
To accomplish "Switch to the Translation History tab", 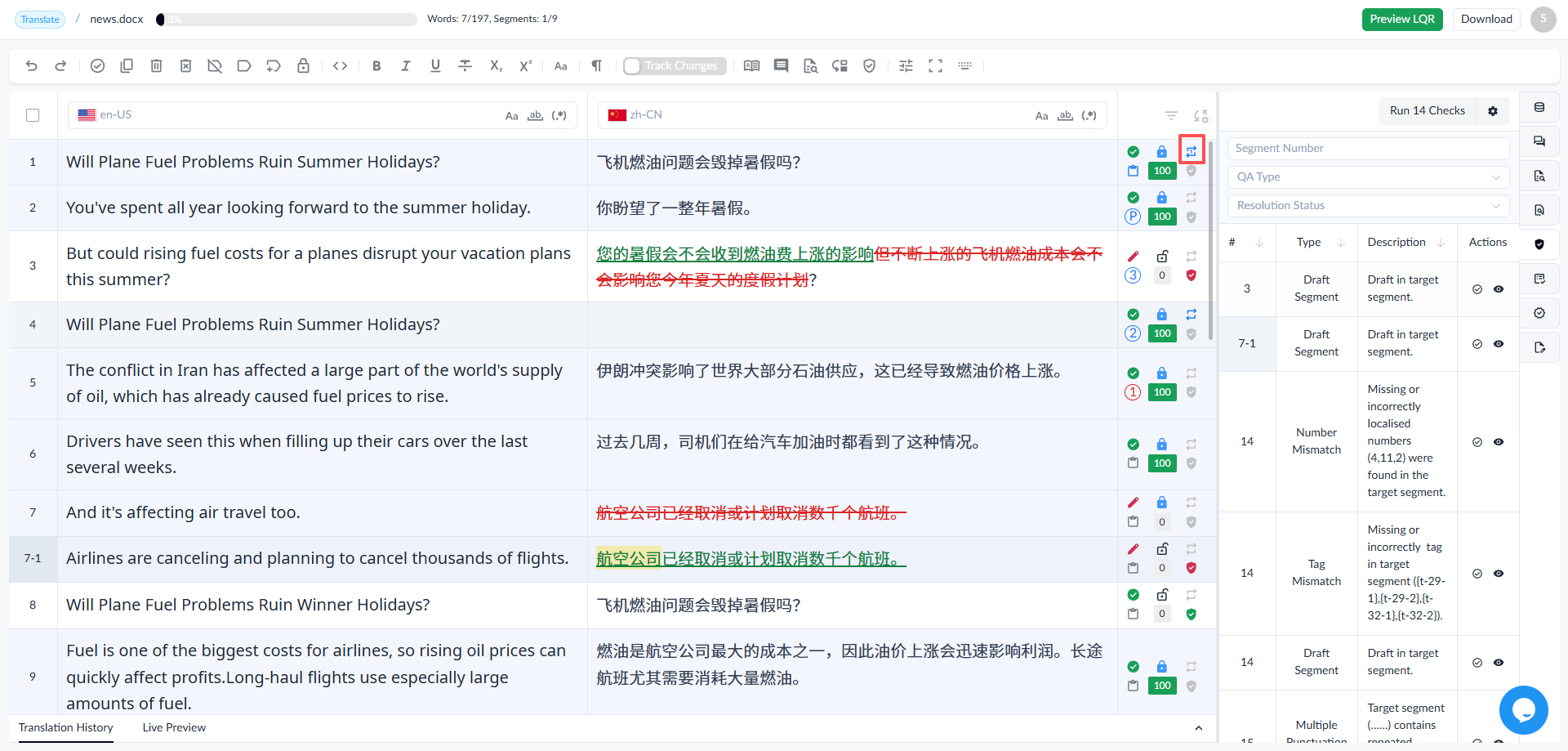I will 65,727.
